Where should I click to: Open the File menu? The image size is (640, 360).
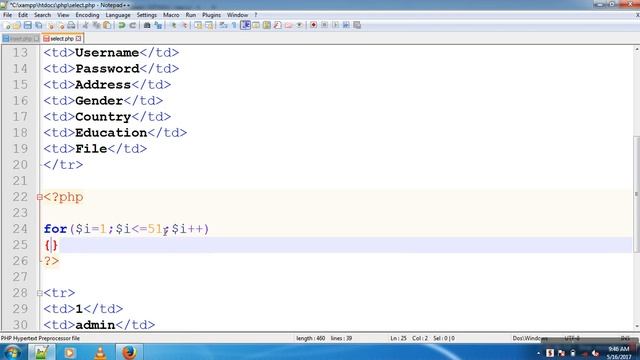(x=7, y=15)
